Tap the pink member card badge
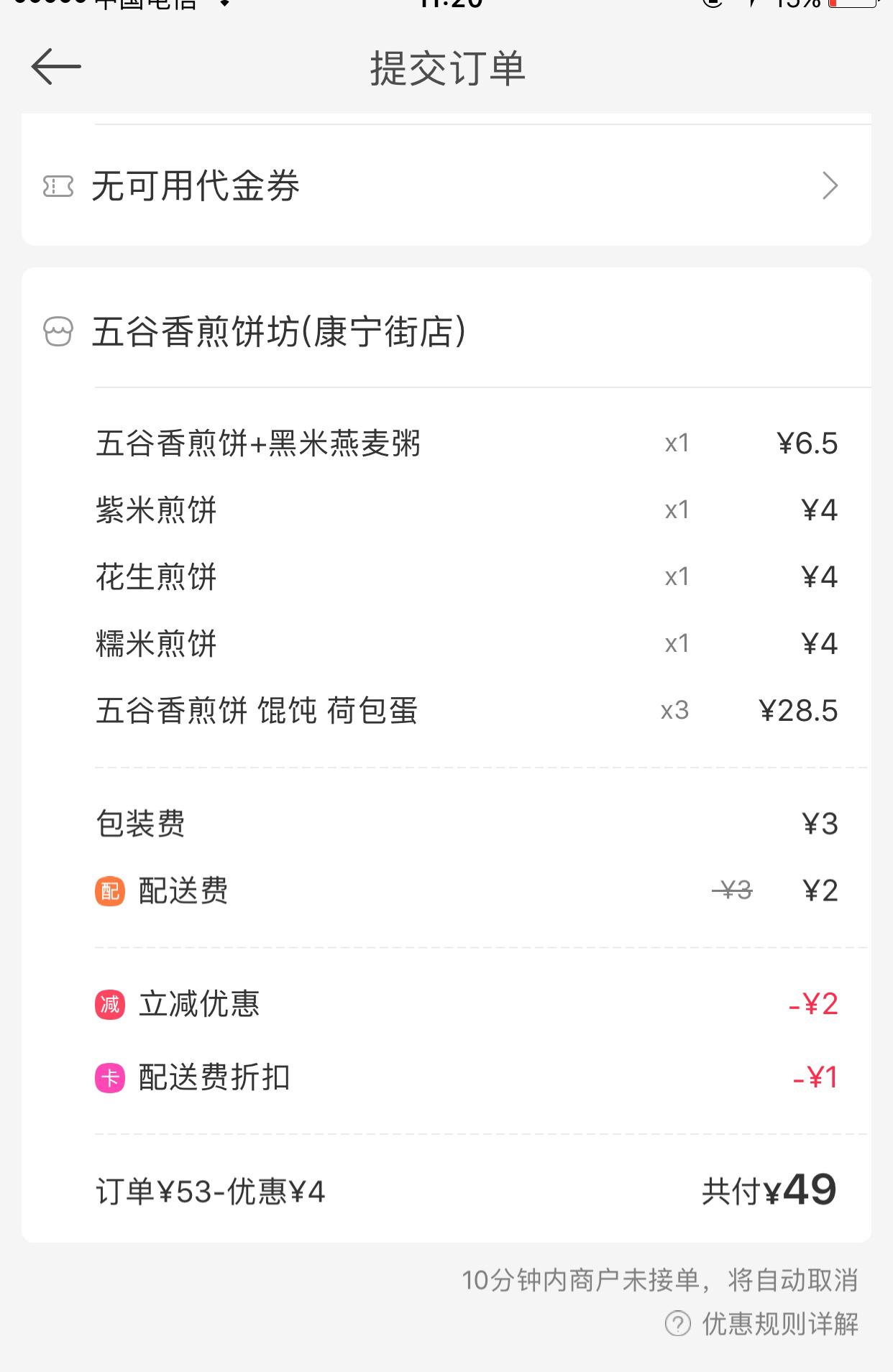Screen dimensions: 893x1372 coord(110,1078)
